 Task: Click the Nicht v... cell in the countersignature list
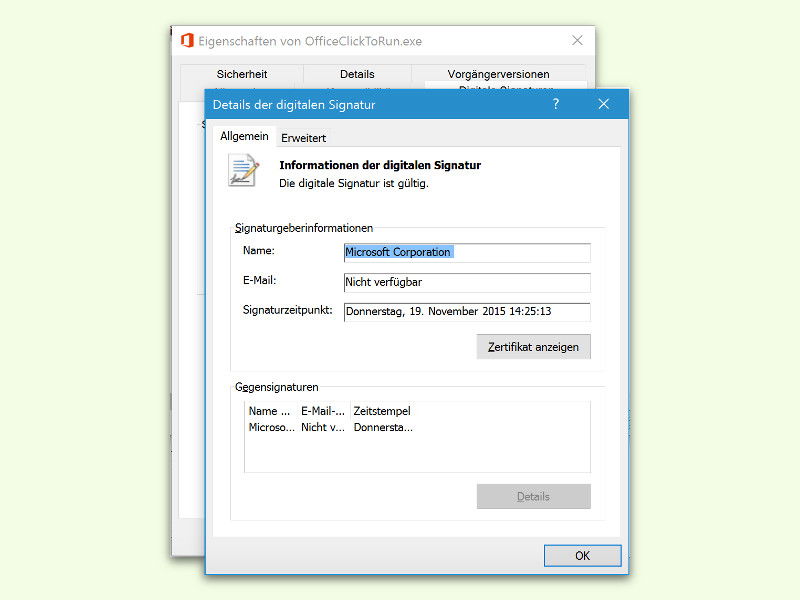[x=323, y=428]
